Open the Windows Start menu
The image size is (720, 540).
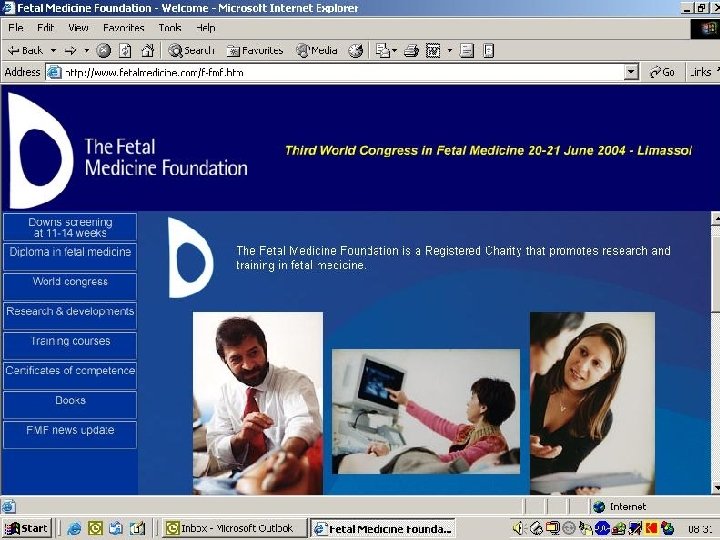(27, 529)
